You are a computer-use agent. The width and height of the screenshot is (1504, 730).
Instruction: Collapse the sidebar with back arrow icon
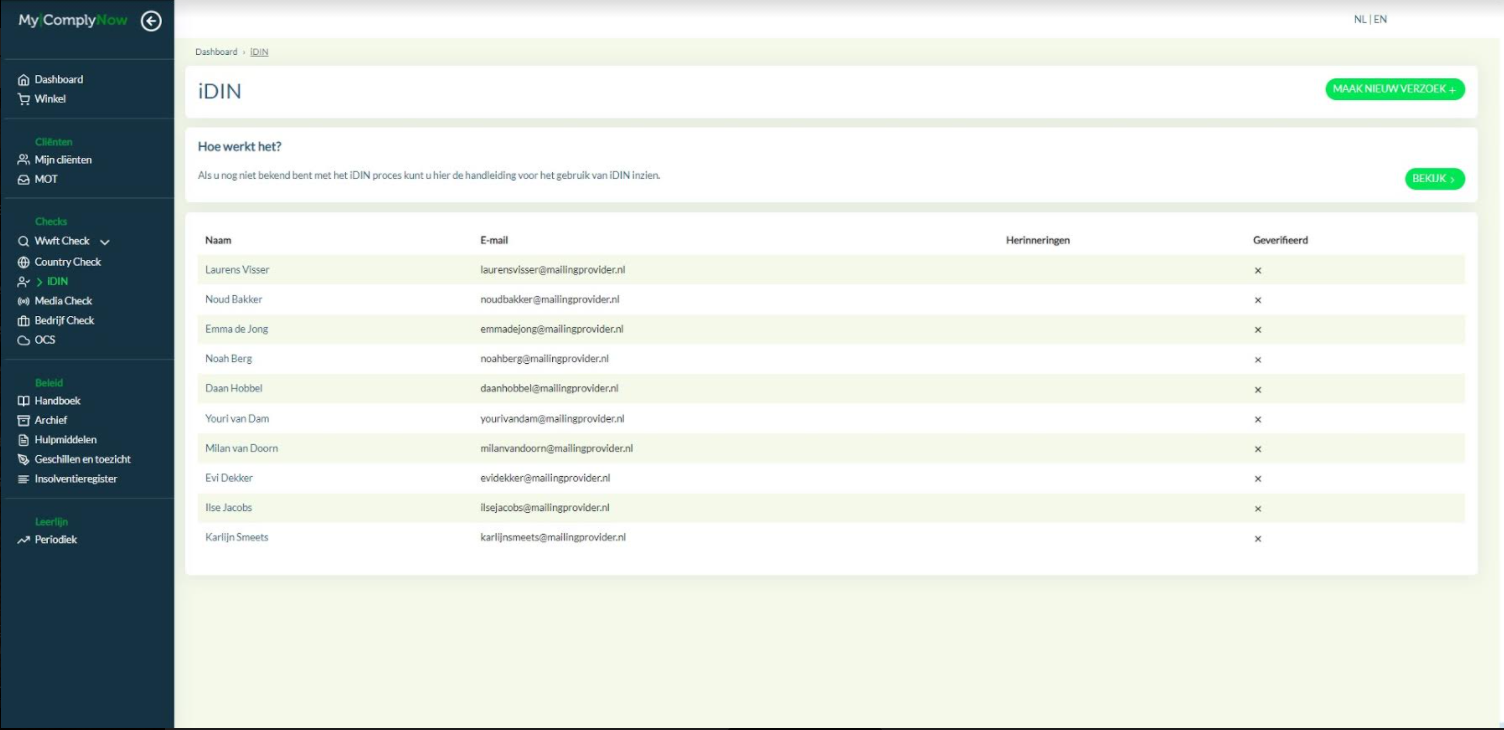coord(151,21)
